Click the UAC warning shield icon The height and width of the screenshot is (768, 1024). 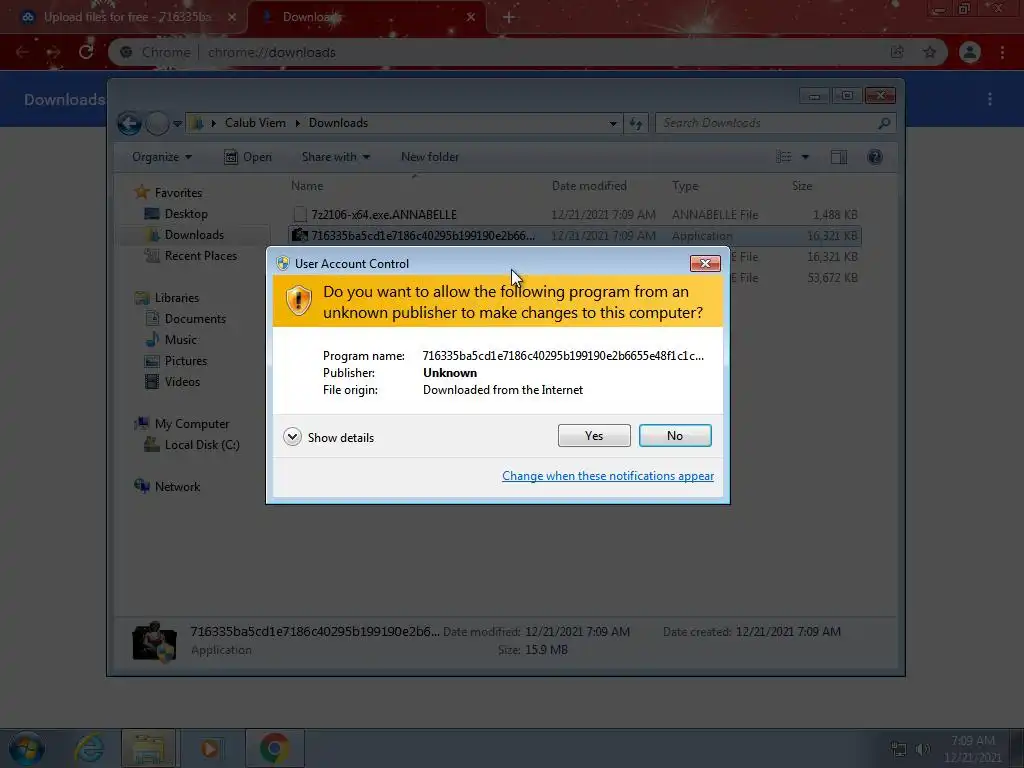point(298,300)
